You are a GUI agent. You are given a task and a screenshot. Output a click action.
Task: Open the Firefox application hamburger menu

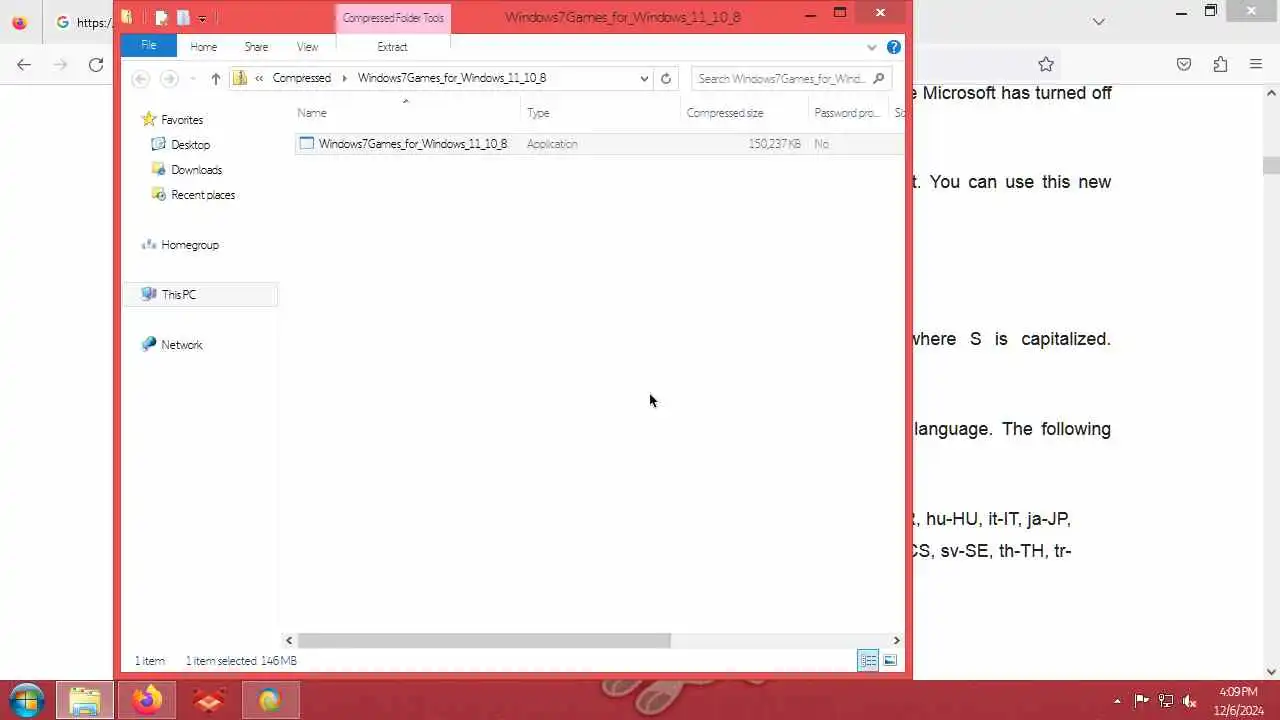[1256, 64]
